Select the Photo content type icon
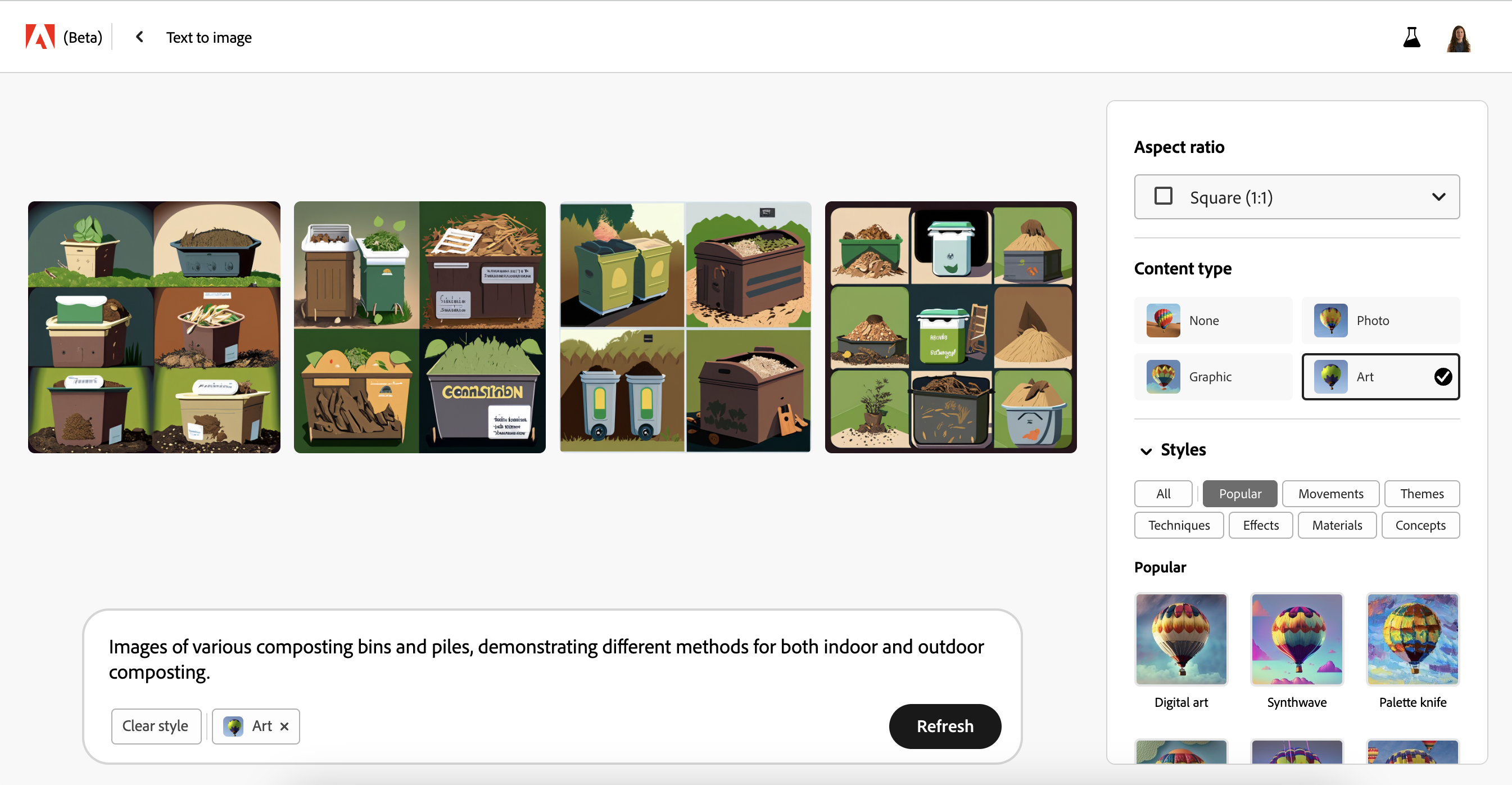This screenshot has width=1512, height=785. pos(1332,320)
